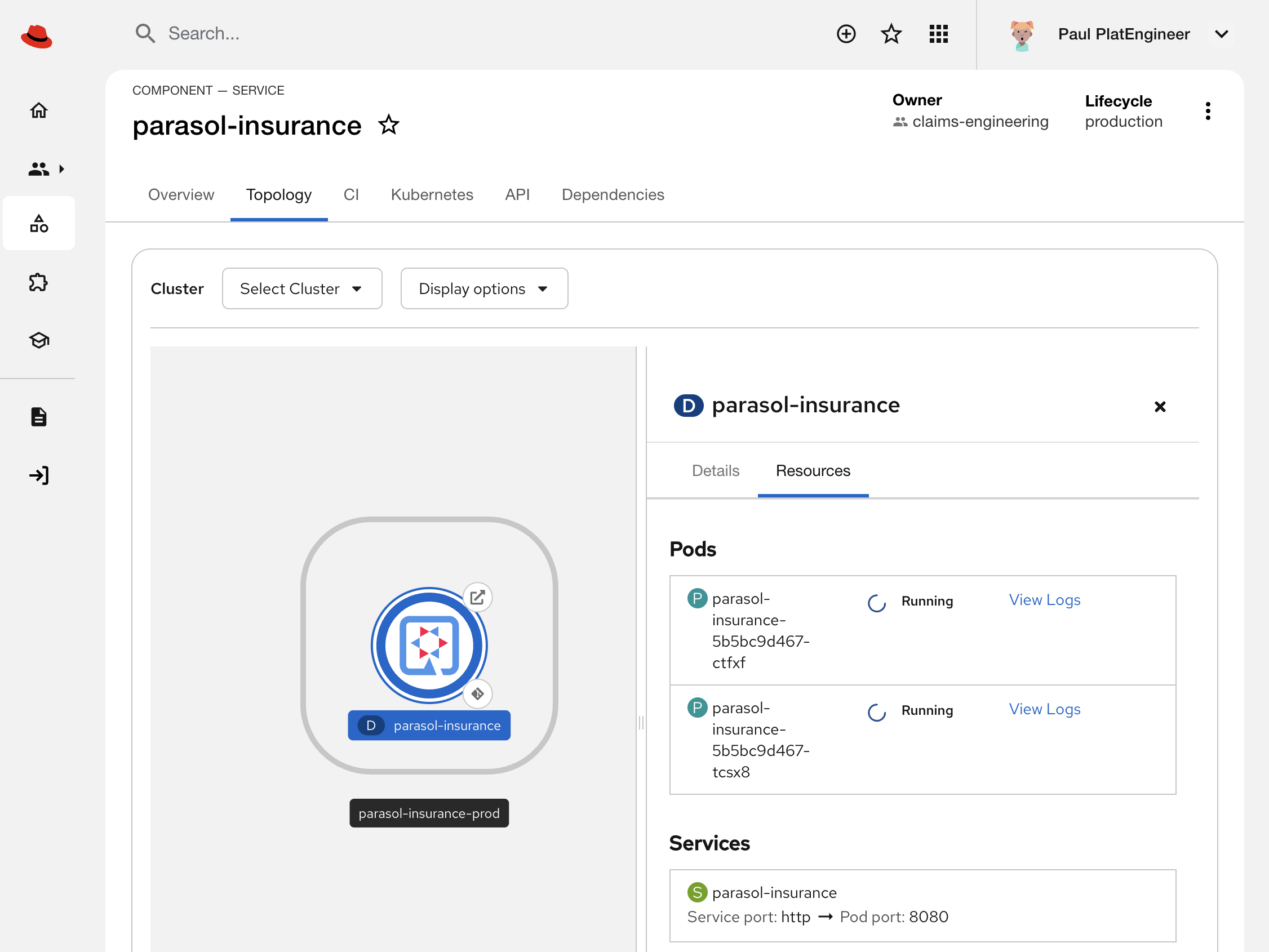
Task: View Logs for pod ending tcsx8
Action: click(x=1045, y=709)
